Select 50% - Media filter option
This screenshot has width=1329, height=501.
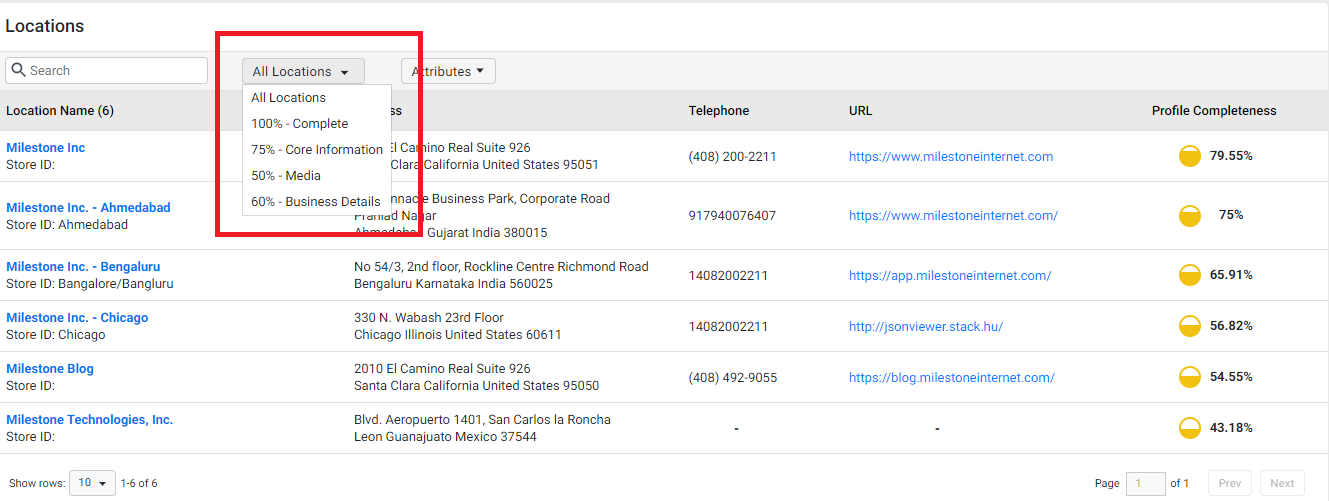point(317,176)
